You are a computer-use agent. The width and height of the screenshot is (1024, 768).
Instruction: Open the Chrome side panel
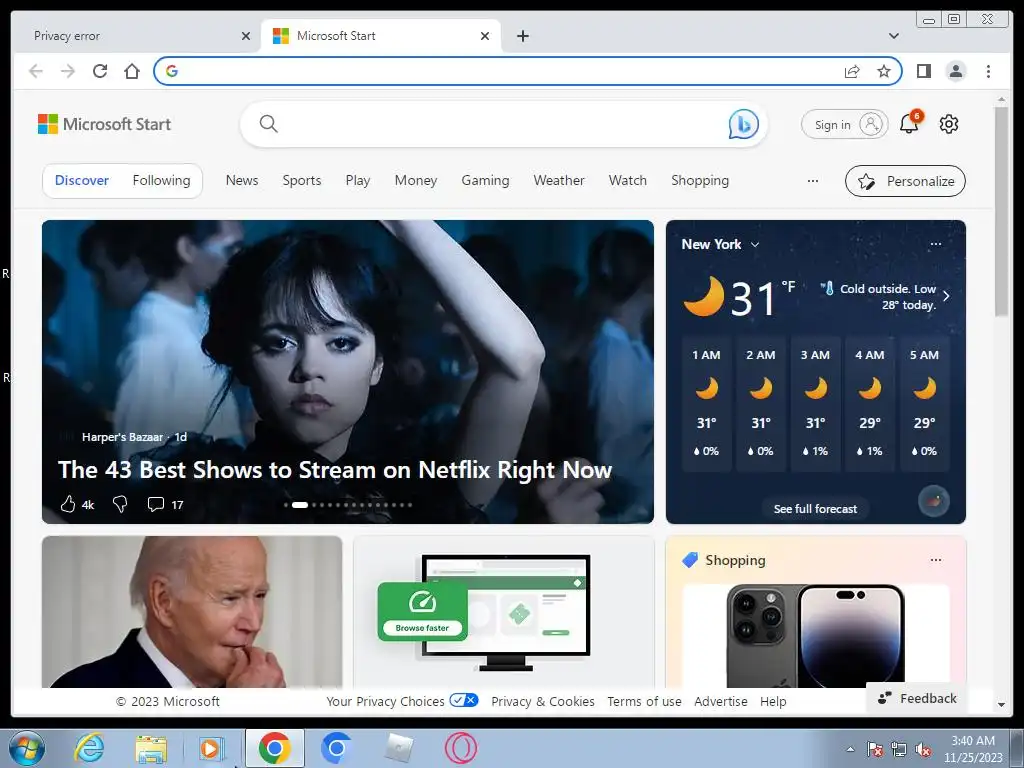pyautogui.click(x=923, y=71)
